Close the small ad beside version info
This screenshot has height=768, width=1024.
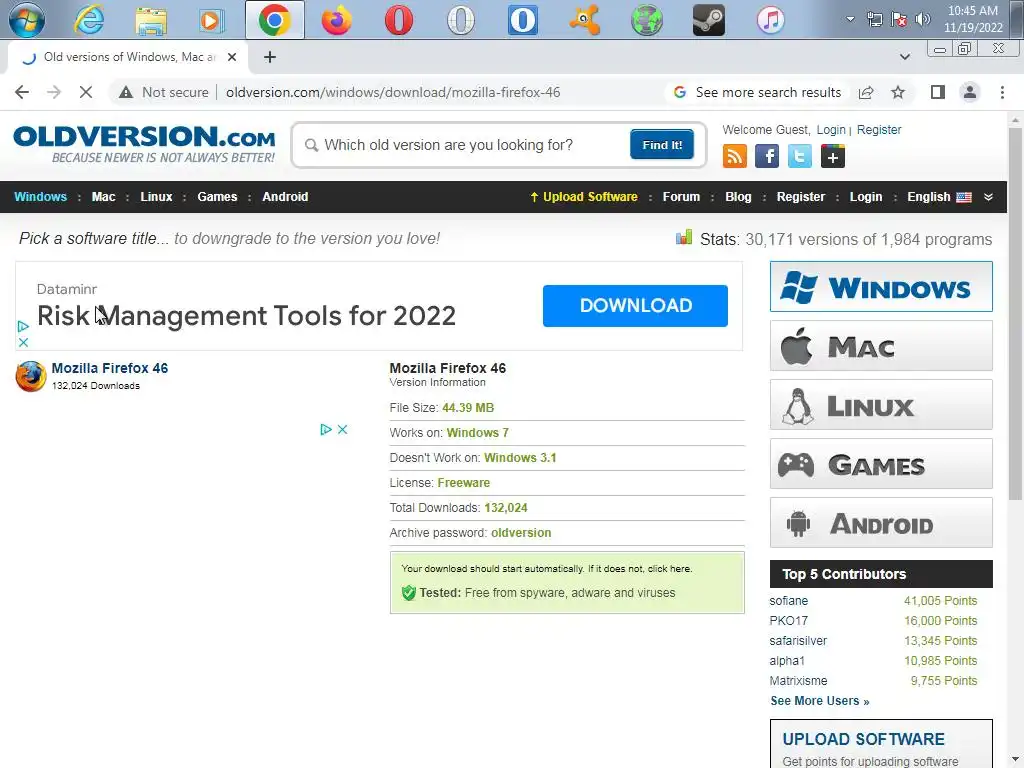(x=342, y=429)
